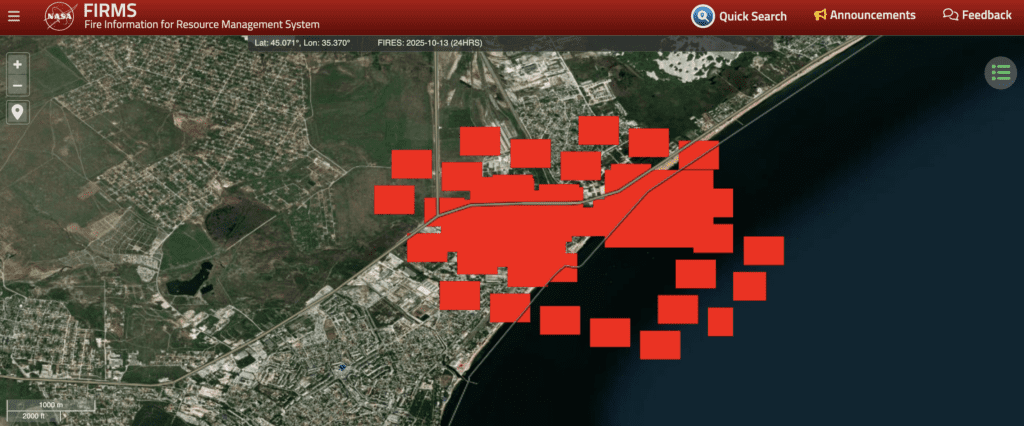The image size is (1024, 426).
Task: Zoom out of the map
Action: click(17, 86)
